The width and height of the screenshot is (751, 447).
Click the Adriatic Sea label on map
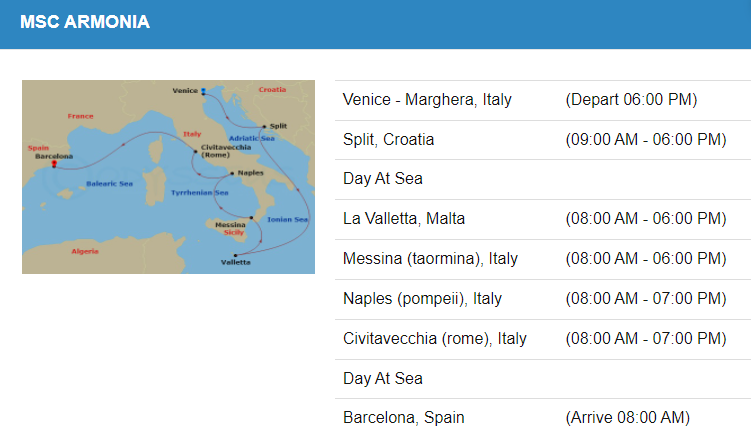tap(251, 138)
